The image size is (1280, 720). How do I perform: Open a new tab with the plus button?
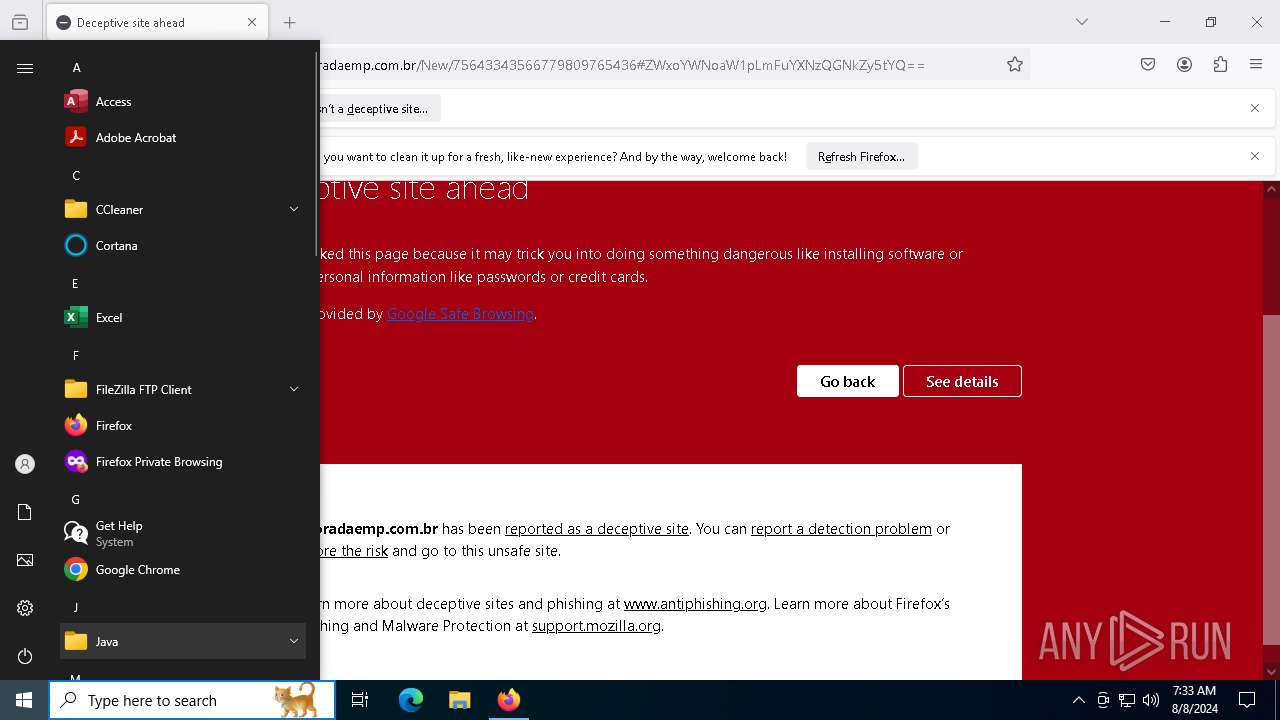[289, 22]
